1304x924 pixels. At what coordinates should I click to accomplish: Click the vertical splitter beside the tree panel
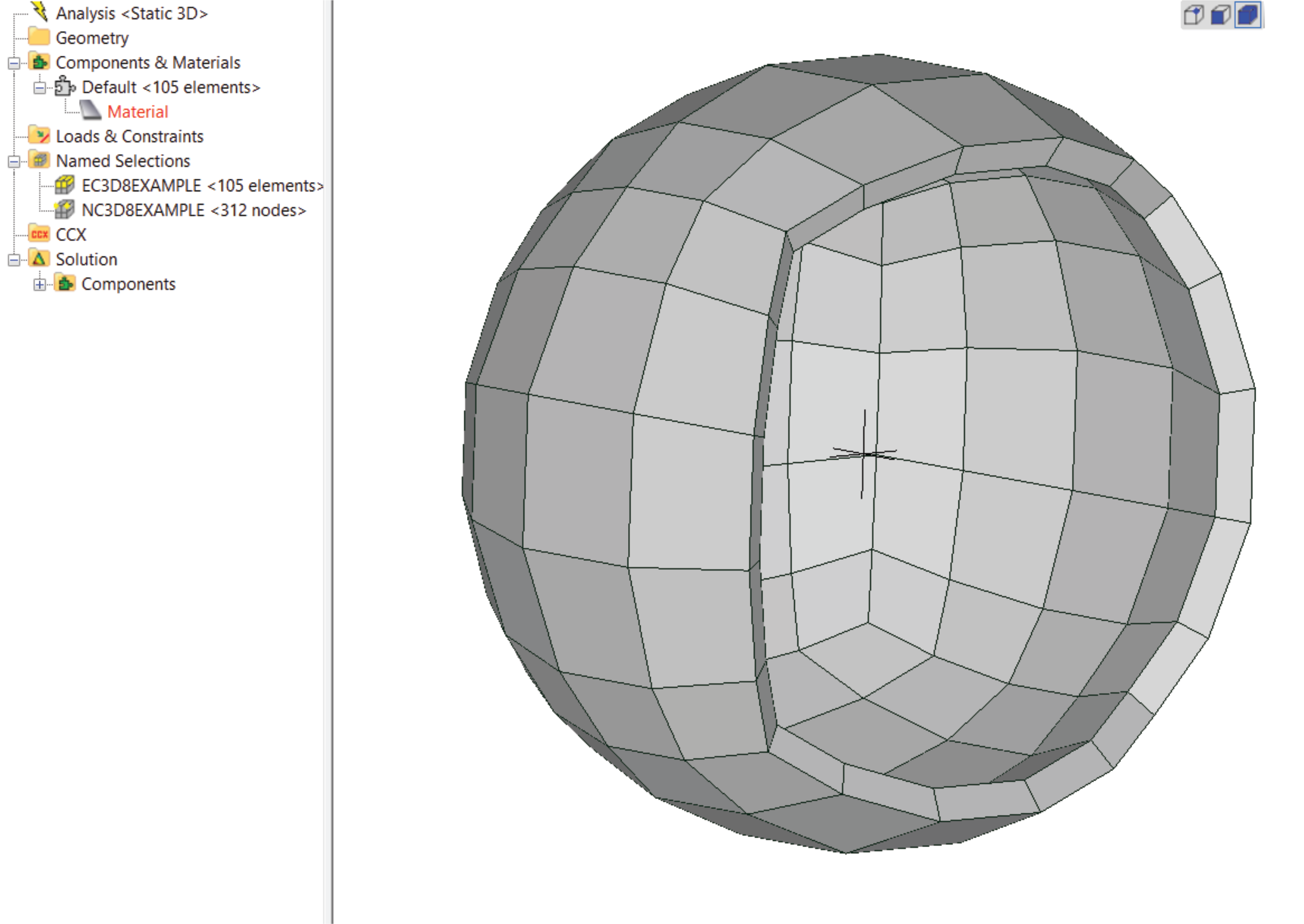click(x=328, y=462)
